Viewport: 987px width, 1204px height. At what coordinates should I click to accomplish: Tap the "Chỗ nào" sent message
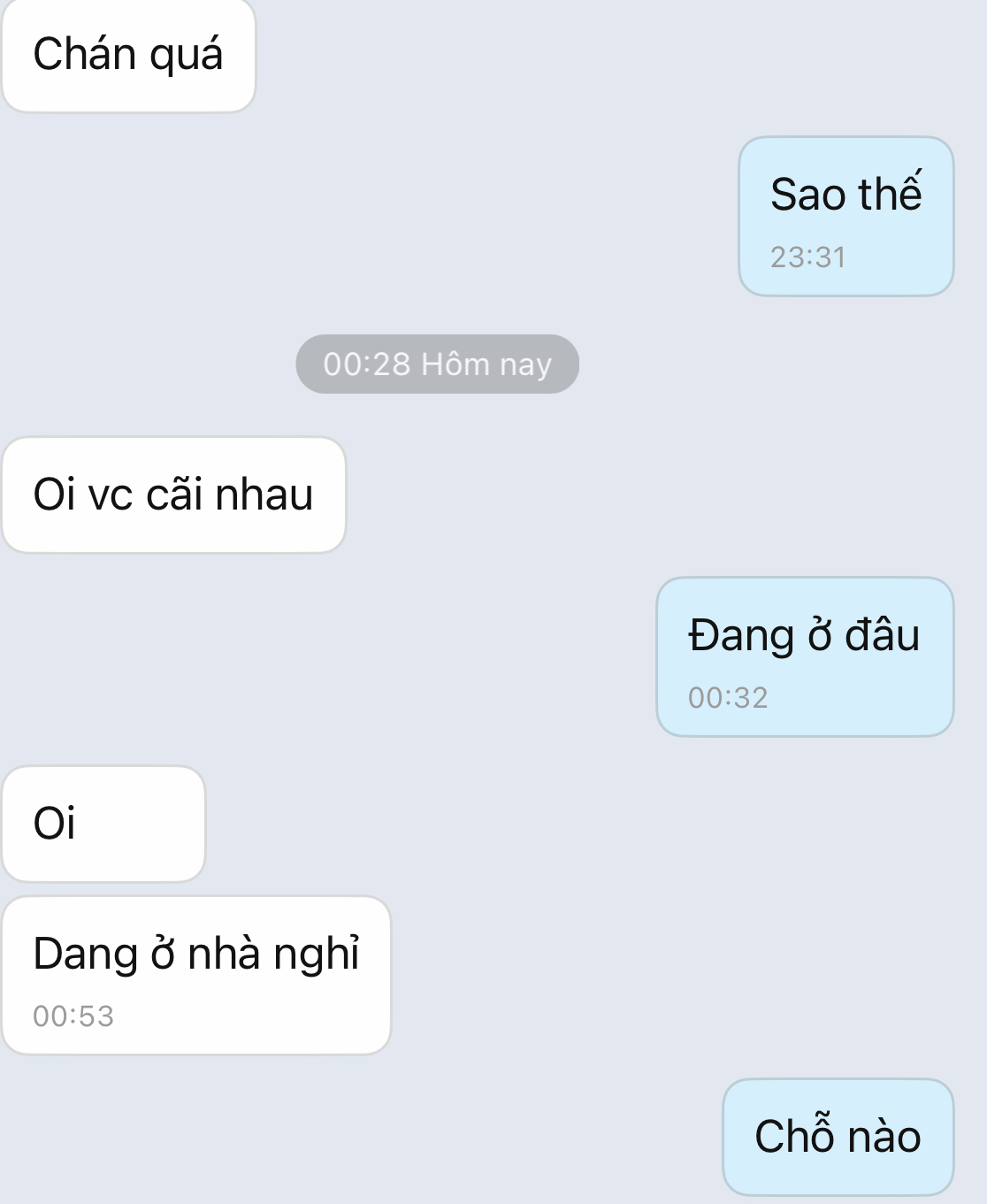[838, 1137]
